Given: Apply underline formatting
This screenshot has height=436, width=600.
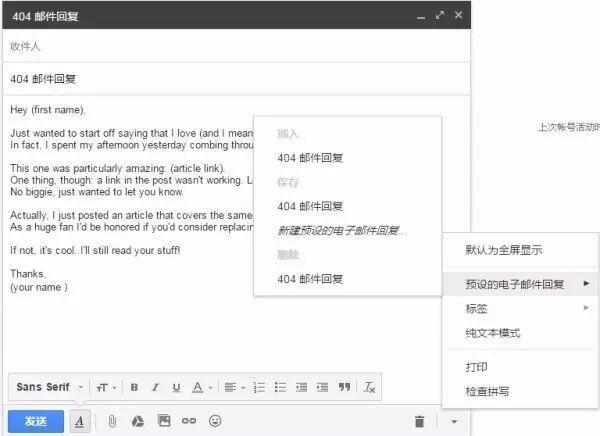Looking at the screenshot, I should pyautogui.click(x=176, y=387).
